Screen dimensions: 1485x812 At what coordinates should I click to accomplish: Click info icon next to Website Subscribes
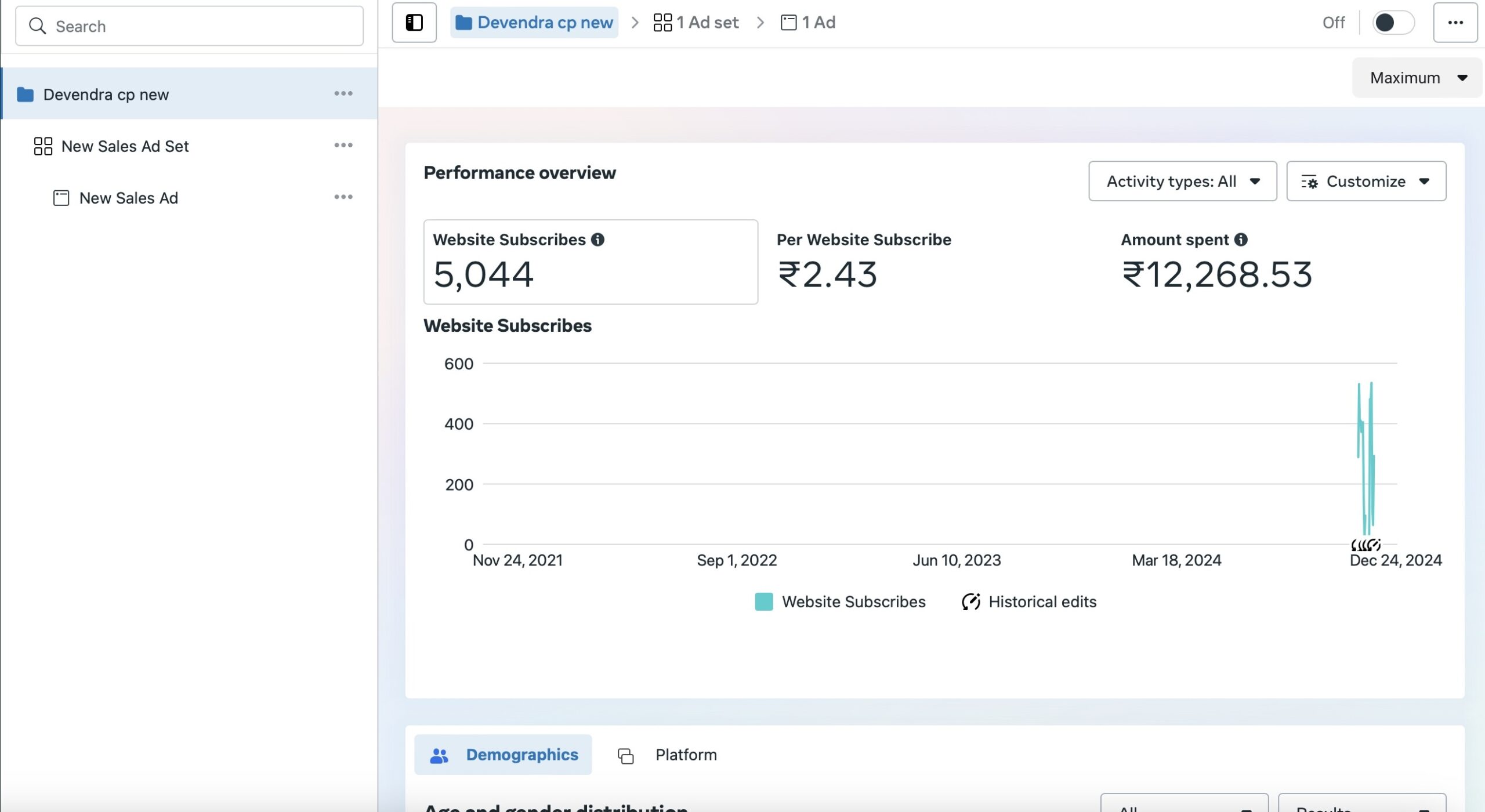coord(597,240)
